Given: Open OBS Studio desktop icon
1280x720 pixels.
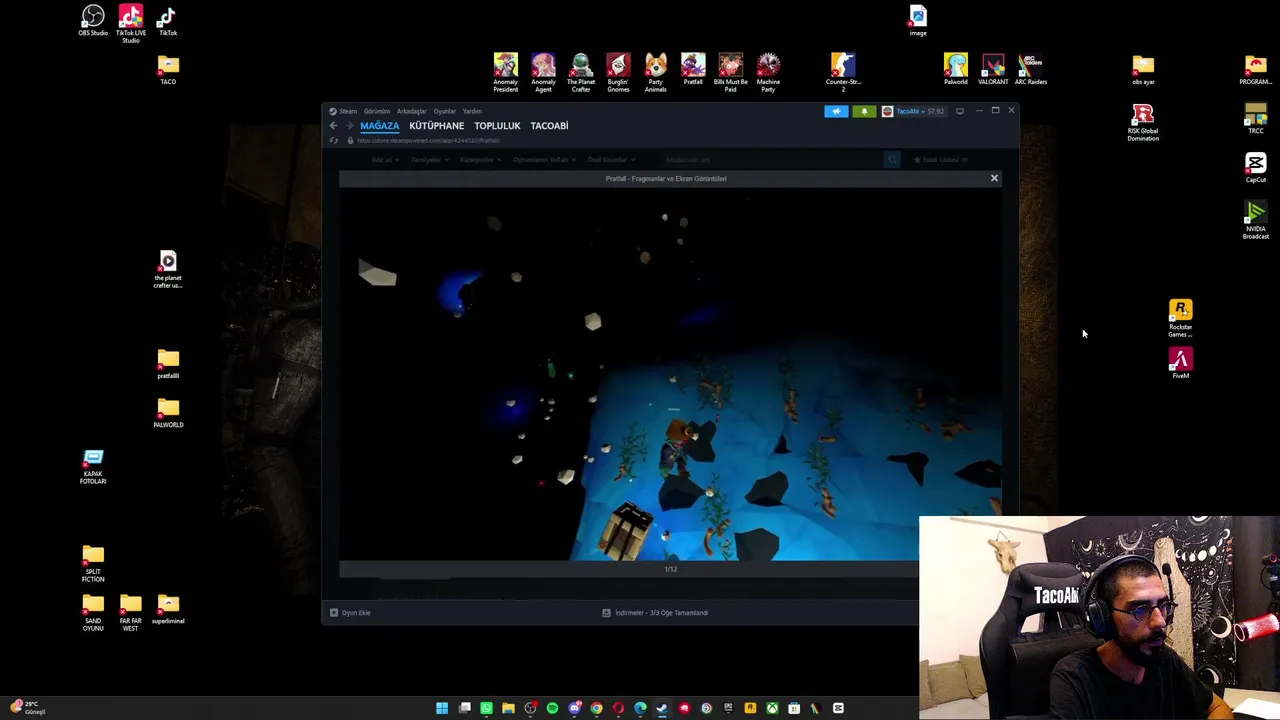Looking at the screenshot, I should click(x=93, y=21).
